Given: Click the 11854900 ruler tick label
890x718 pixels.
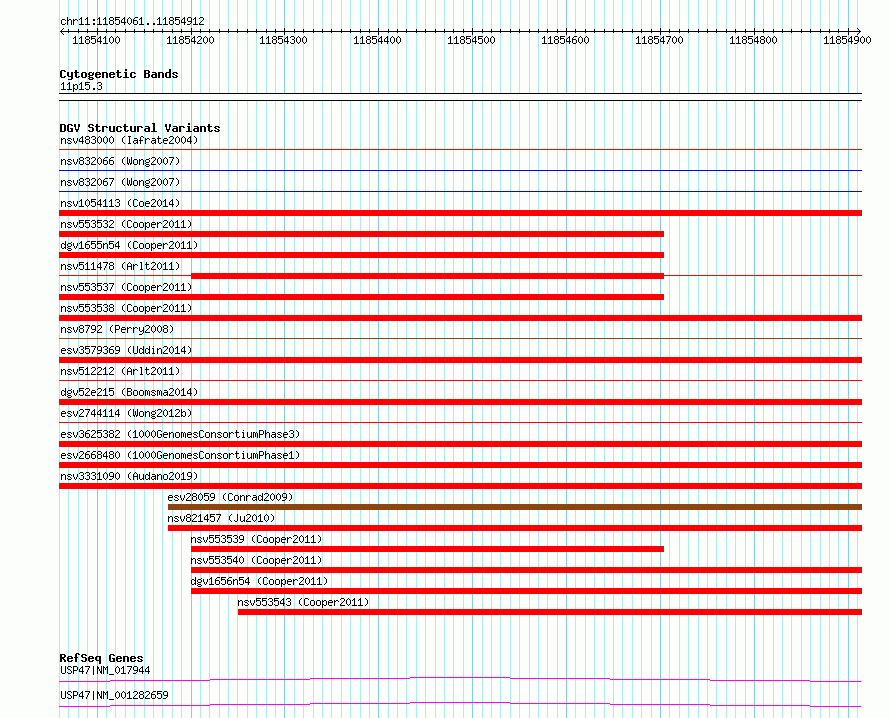Looking at the screenshot, I should coord(847,40).
